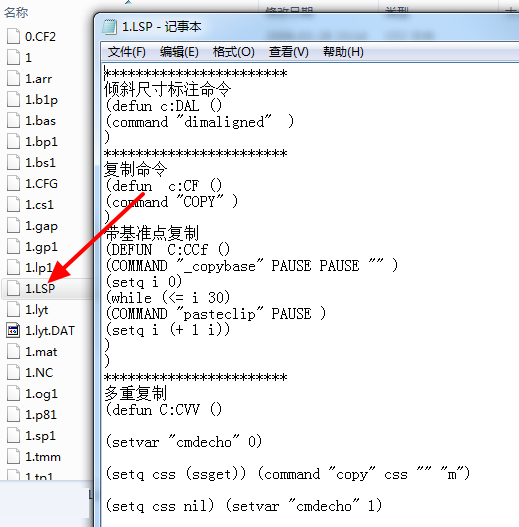
Task: Click the 0.CF2 file icon
Action: (13, 36)
